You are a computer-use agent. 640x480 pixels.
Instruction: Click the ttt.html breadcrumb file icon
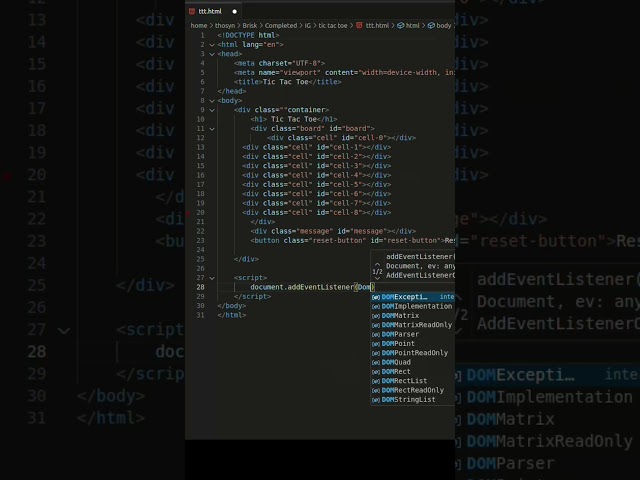359,26
